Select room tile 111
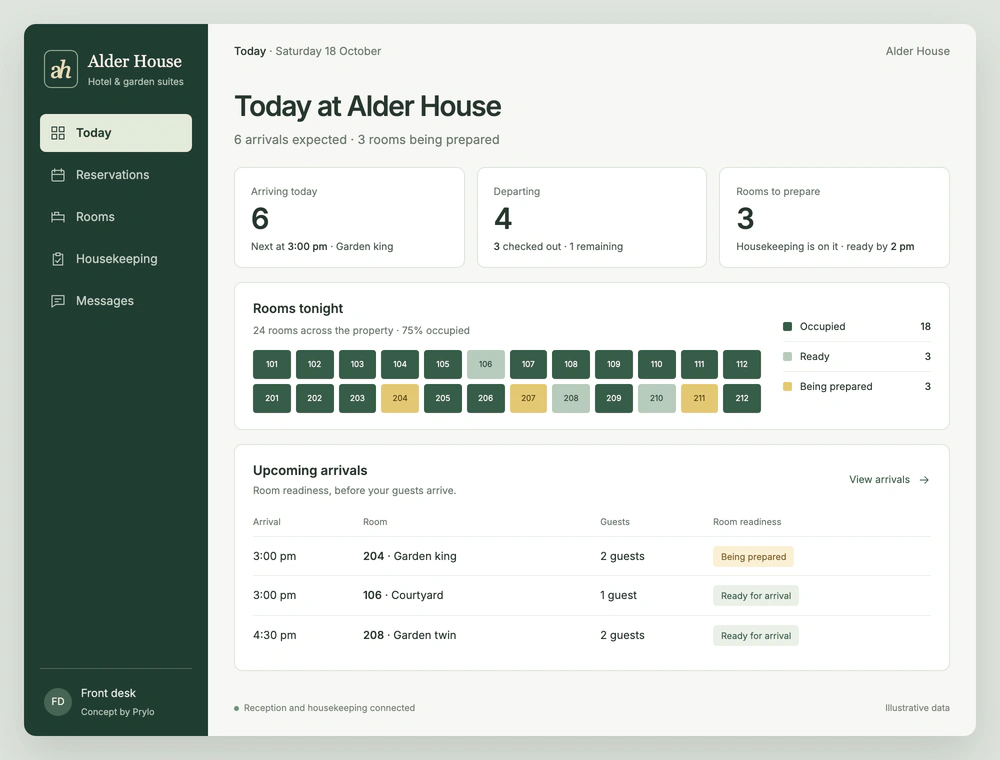Image resolution: width=1000 pixels, height=760 pixels. point(699,364)
